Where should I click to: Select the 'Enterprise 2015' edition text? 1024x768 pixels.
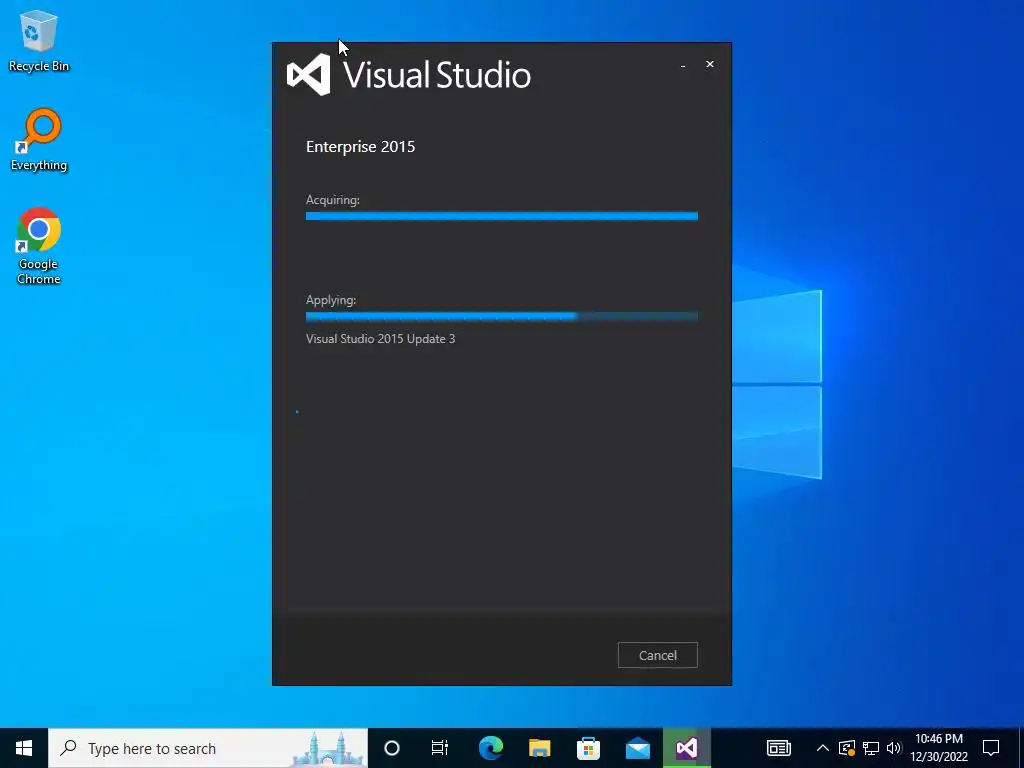[x=360, y=146]
